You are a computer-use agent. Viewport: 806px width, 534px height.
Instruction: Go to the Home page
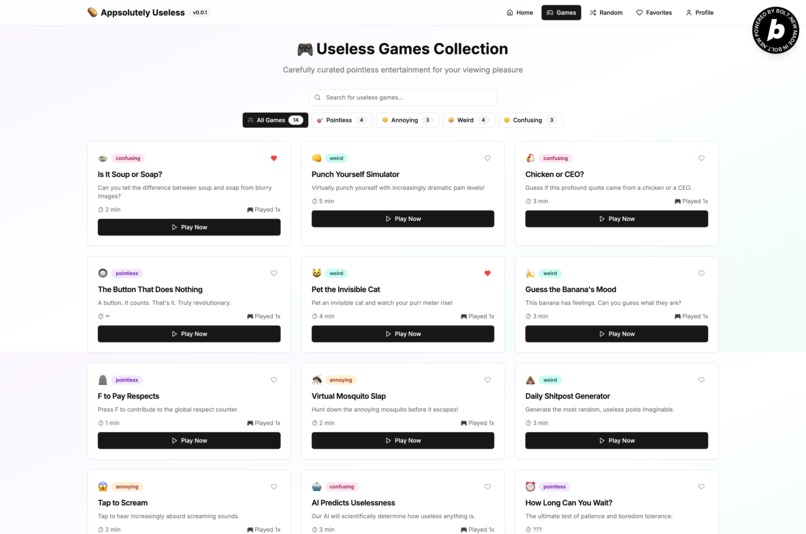coord(520,12)
